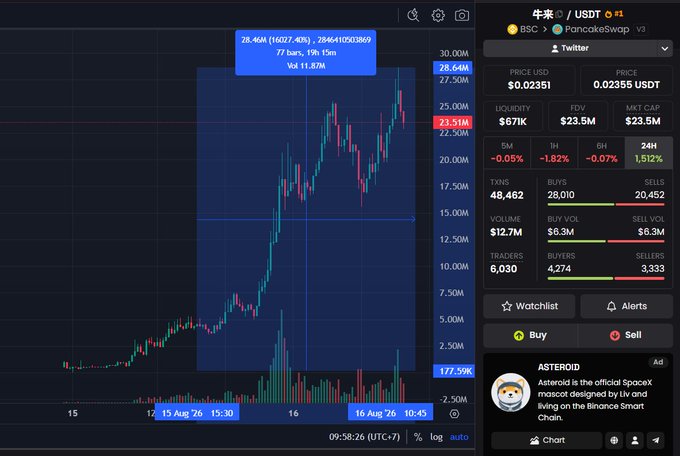
Task: Click the TRADERS value 6,030
Action: (x=503, y=269)
